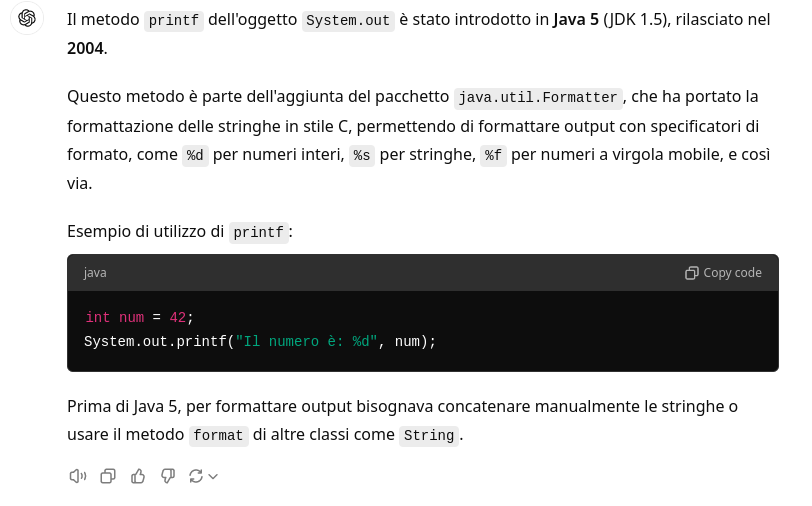Mark the response with thumbs down
The width and height of the screenshot is (812, 506).
pyautogui.click(x=168, y=476)
